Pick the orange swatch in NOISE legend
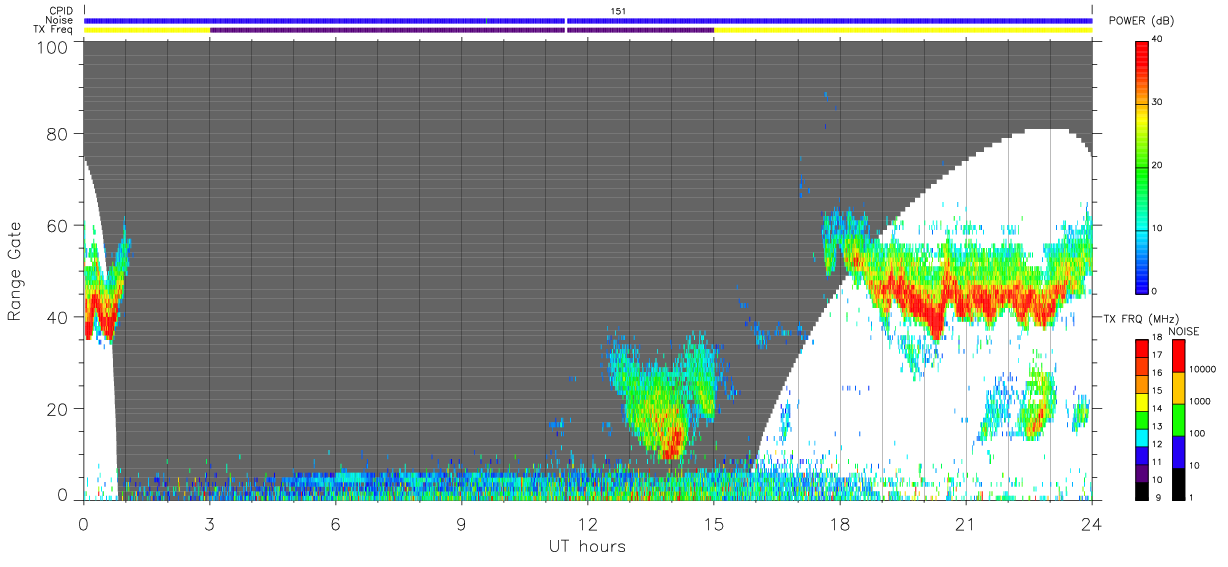 tap(1177, 388)
